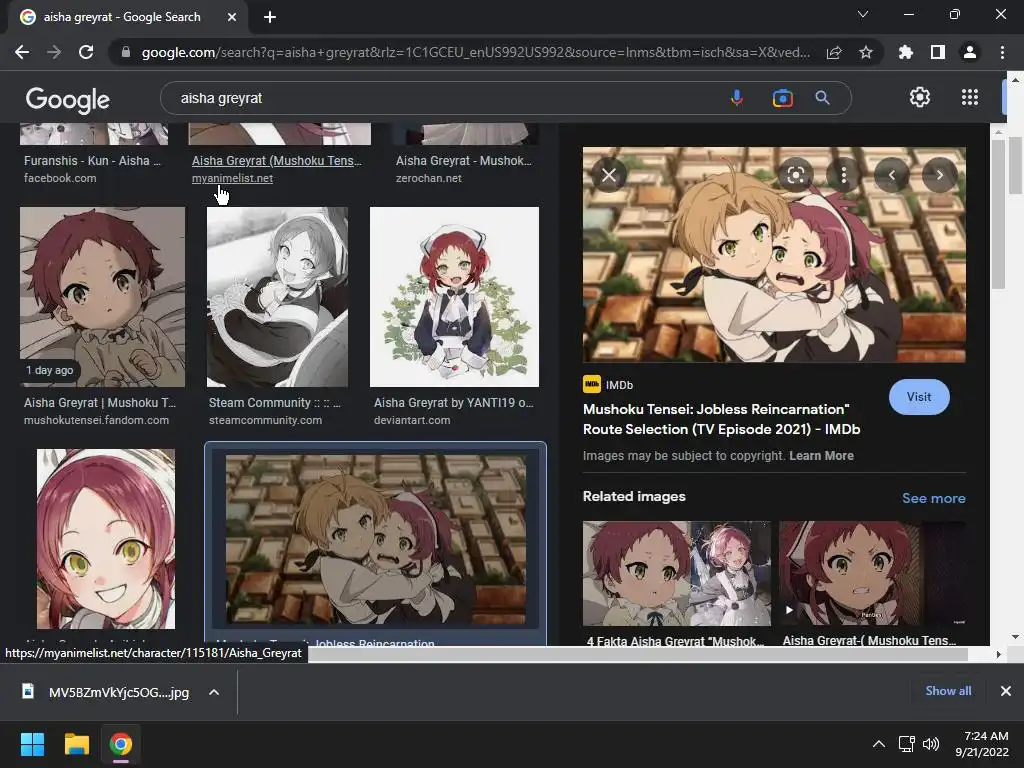Open the Learn More copyright link
The width and height of the screenshot is (1024, 768).
click(x=821, y=456)
